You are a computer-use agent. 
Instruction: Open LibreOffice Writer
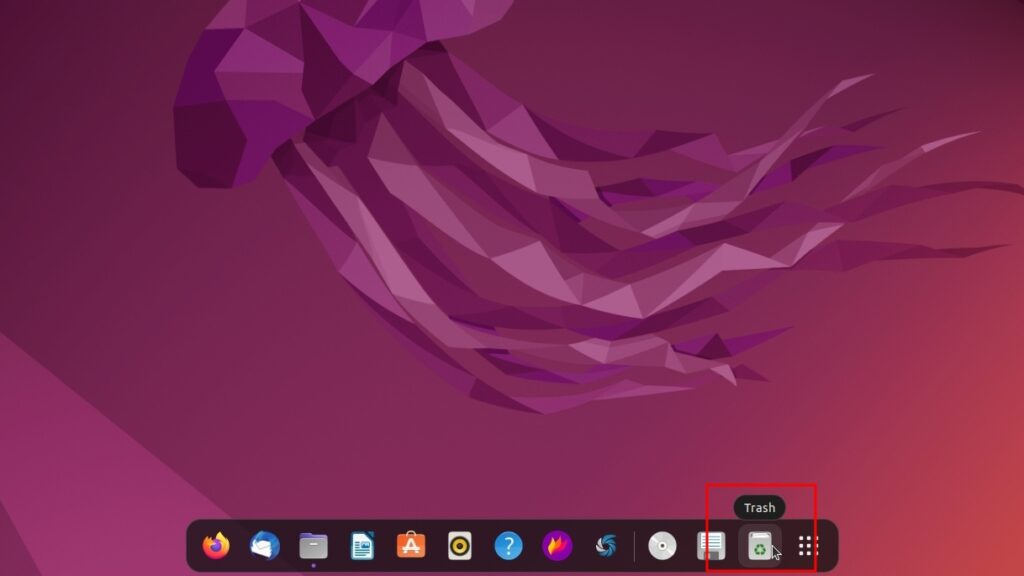pyautogui.click(x=361, y=544)
